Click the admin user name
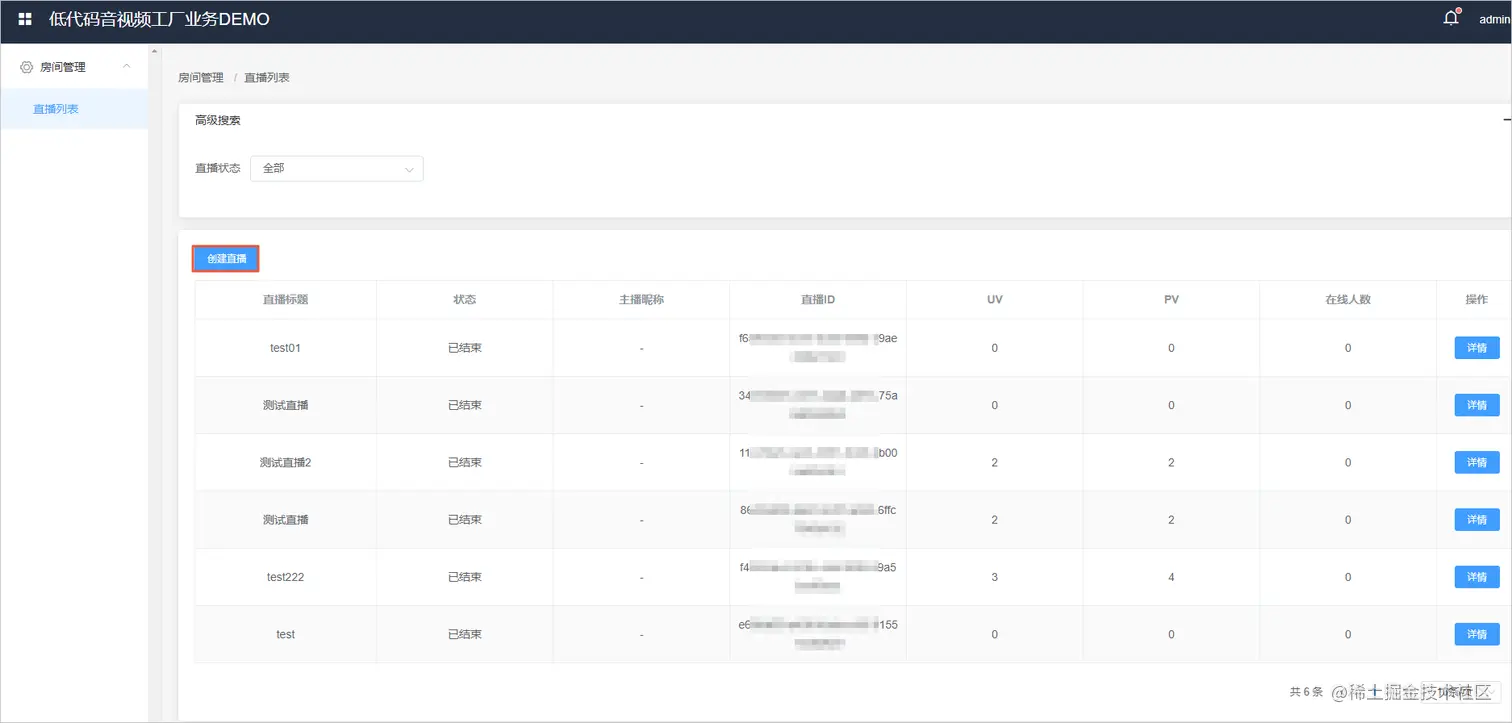1512x723 pixels. tap(1495, 19)
